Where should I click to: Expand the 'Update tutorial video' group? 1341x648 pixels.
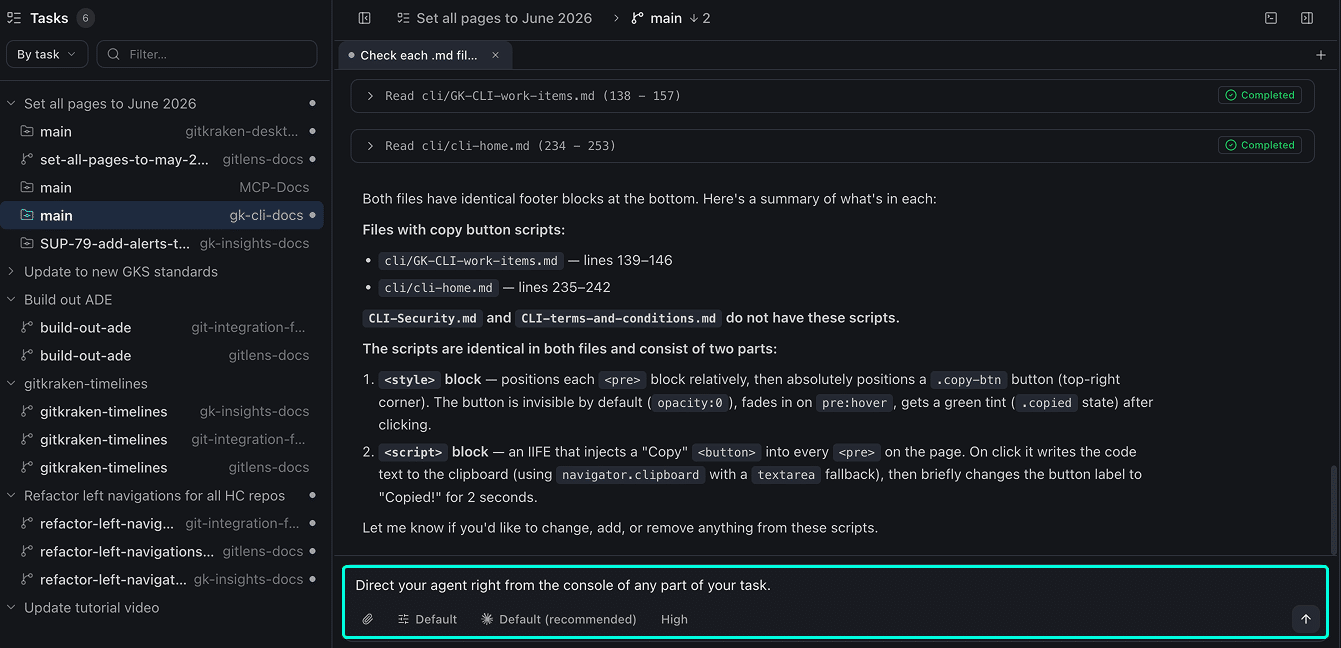(x=11, y=607)
